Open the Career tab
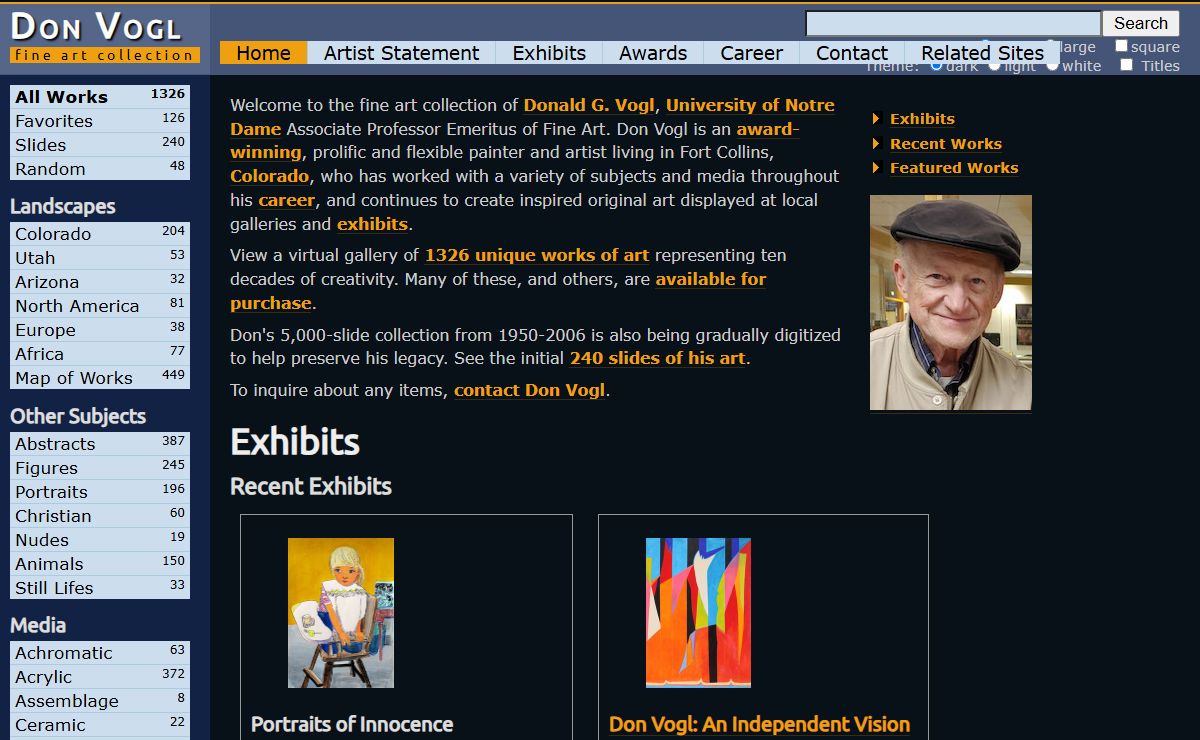 [x=752, y=53]
